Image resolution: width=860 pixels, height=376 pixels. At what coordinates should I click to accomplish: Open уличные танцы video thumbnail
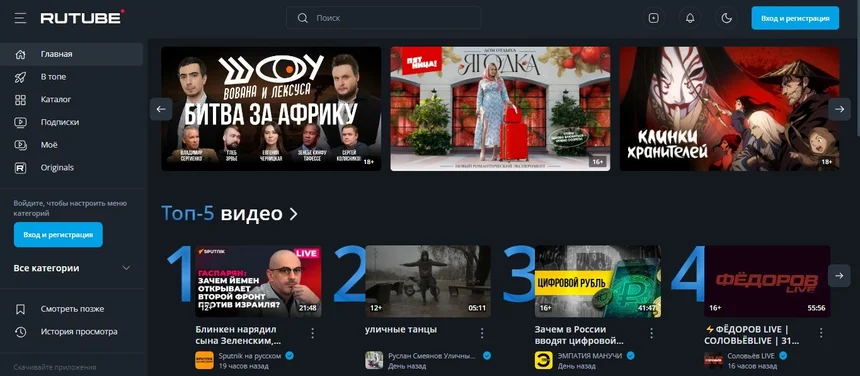coord(428,281)
